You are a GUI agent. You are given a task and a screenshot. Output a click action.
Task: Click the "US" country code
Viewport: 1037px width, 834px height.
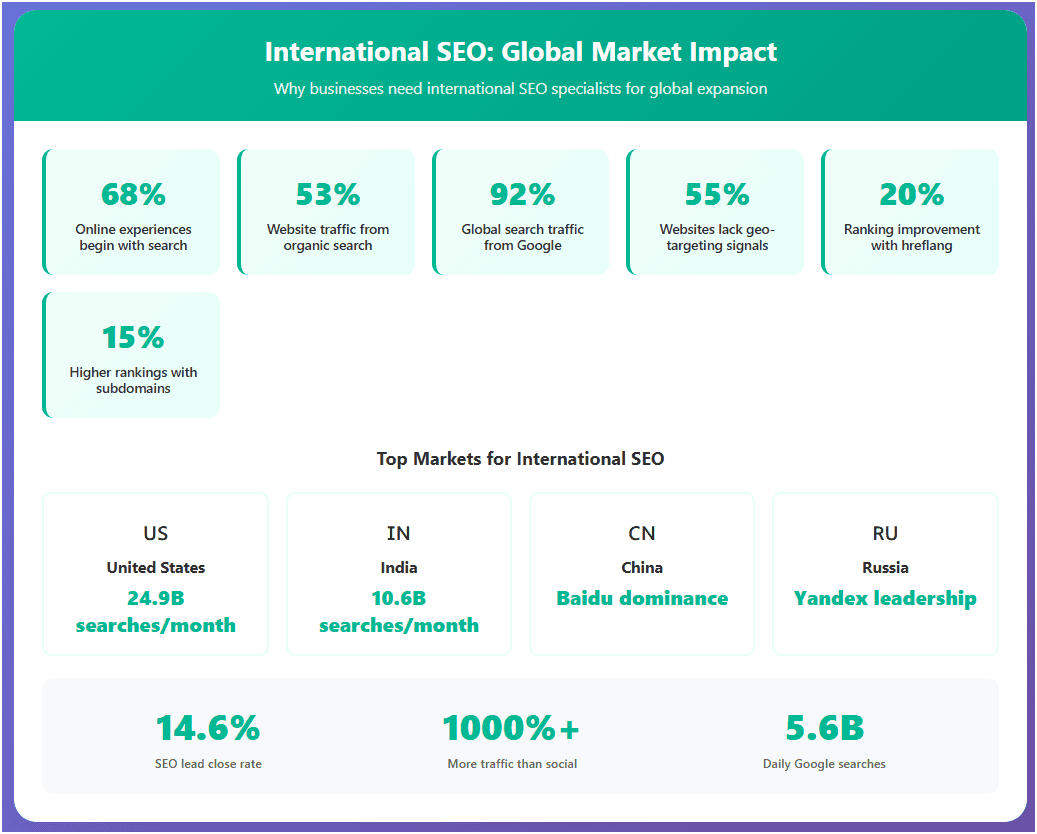(155, 533)
